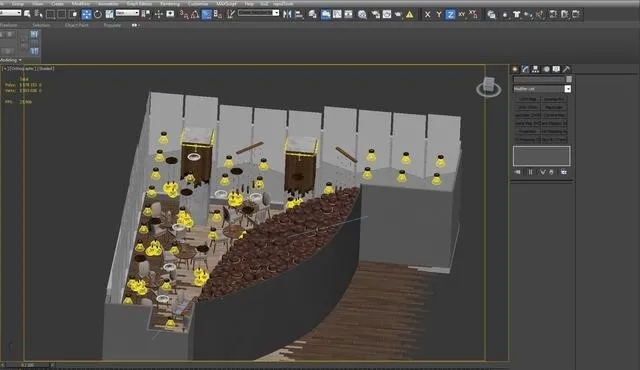Open the Rendered Frame Window icon
The width and height of the screenshot is (640, 370).
tap(387, 14)
